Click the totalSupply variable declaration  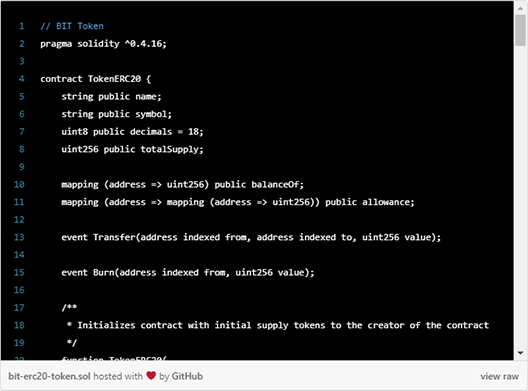(x=132, y=149)
